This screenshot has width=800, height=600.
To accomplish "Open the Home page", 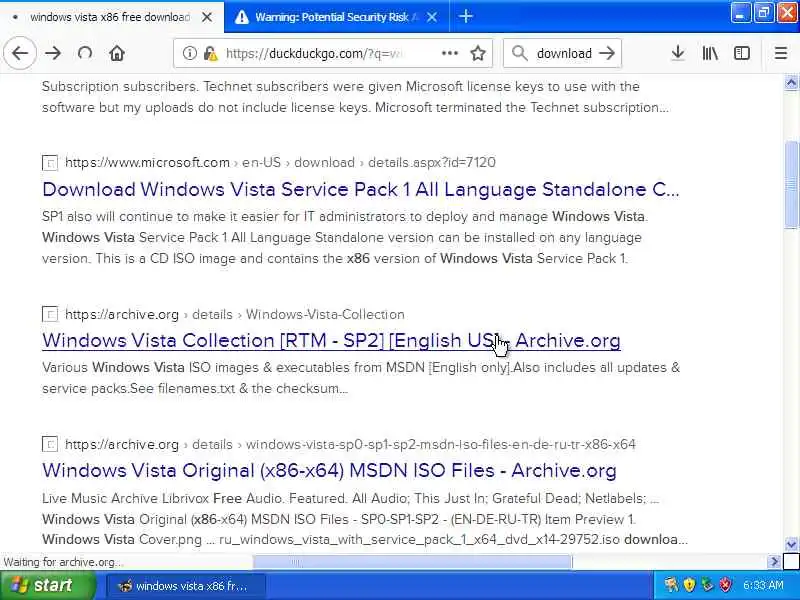I will point(117,53).
